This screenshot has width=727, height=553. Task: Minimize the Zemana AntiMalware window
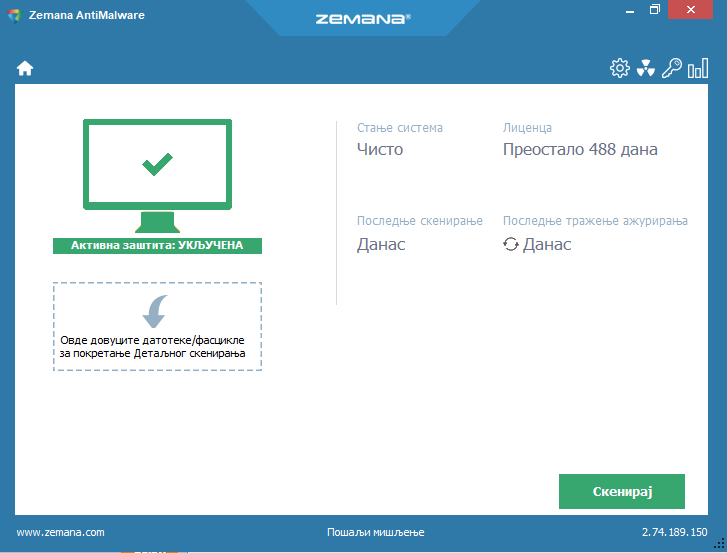tap(630, 10)
